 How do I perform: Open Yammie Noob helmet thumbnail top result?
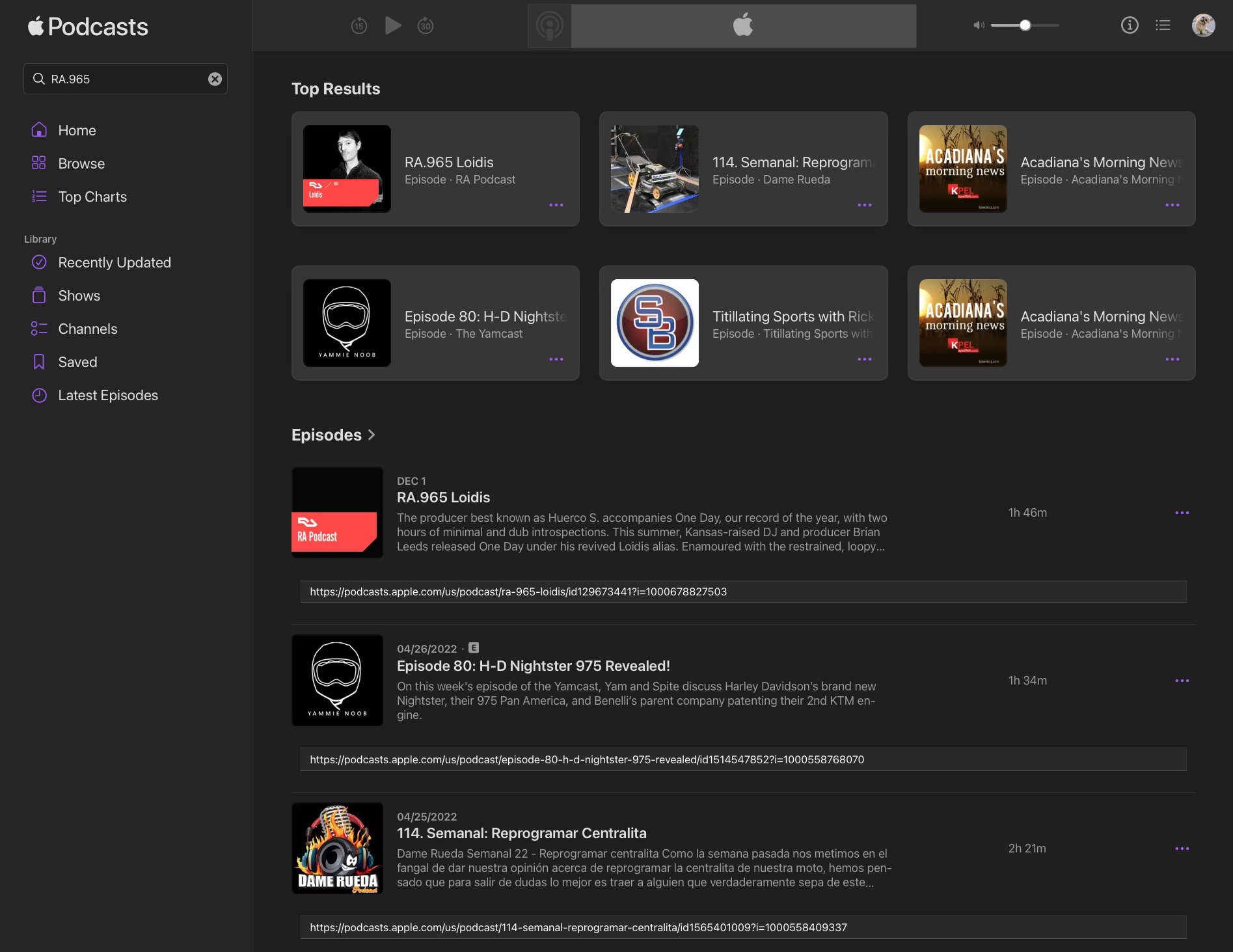tap(347, 323)
